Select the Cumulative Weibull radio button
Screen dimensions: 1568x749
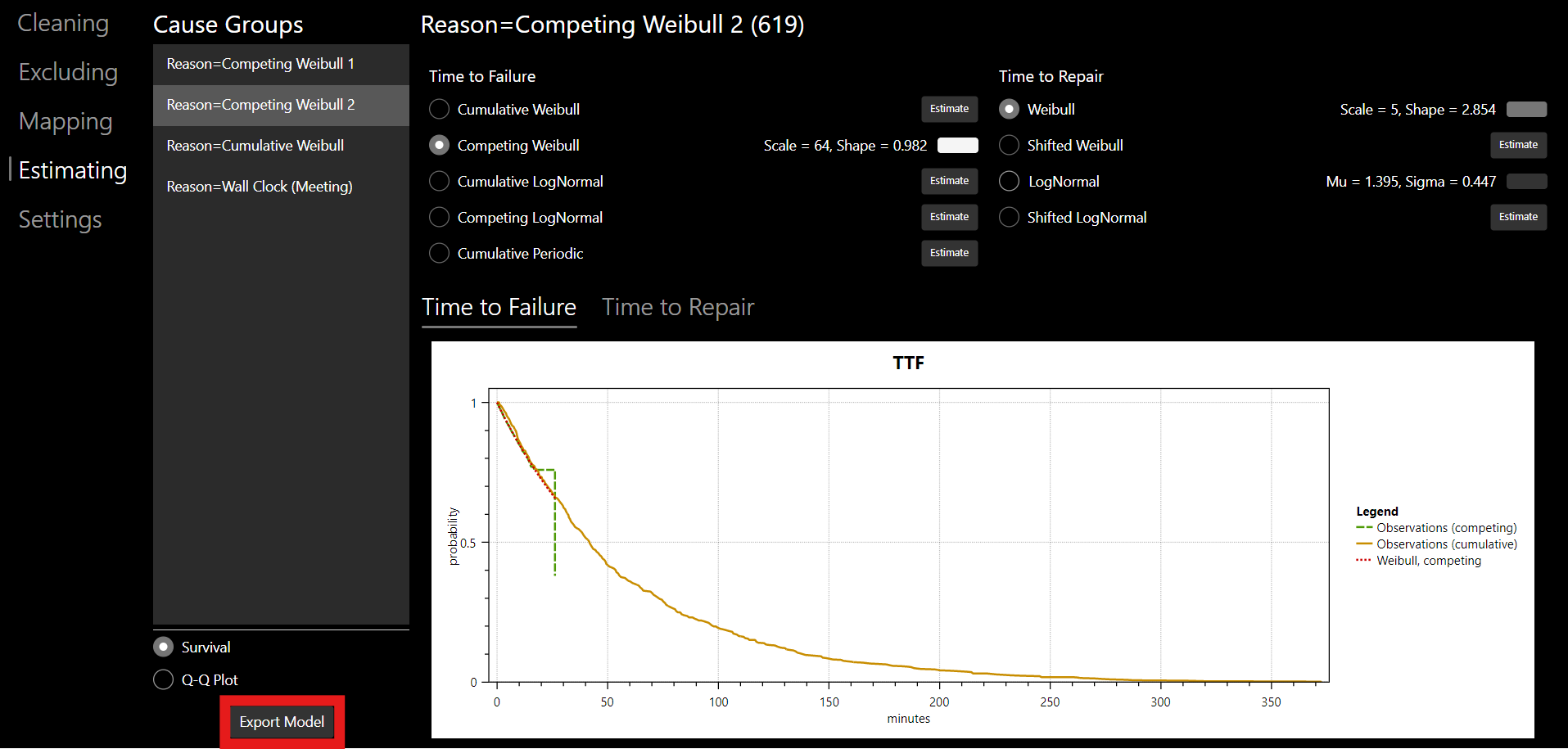(440, 109)
